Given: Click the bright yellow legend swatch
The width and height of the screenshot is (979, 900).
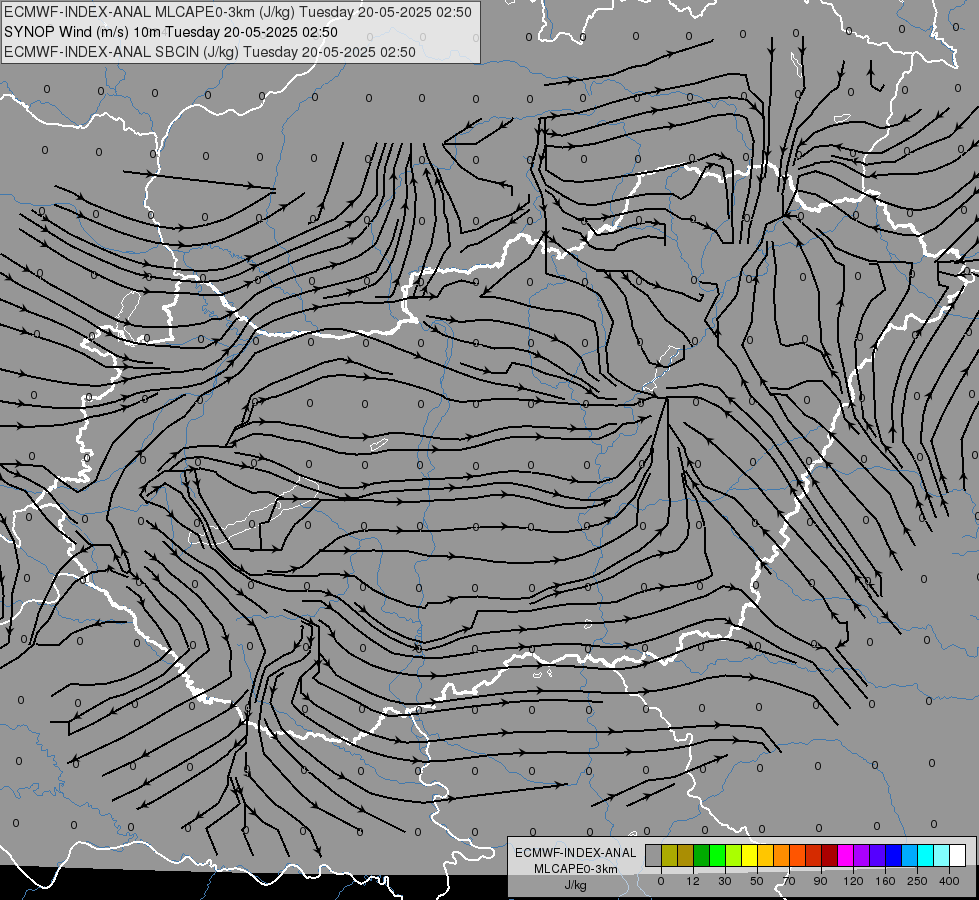Looking at the screenshot, I should (x=750, y=855).
